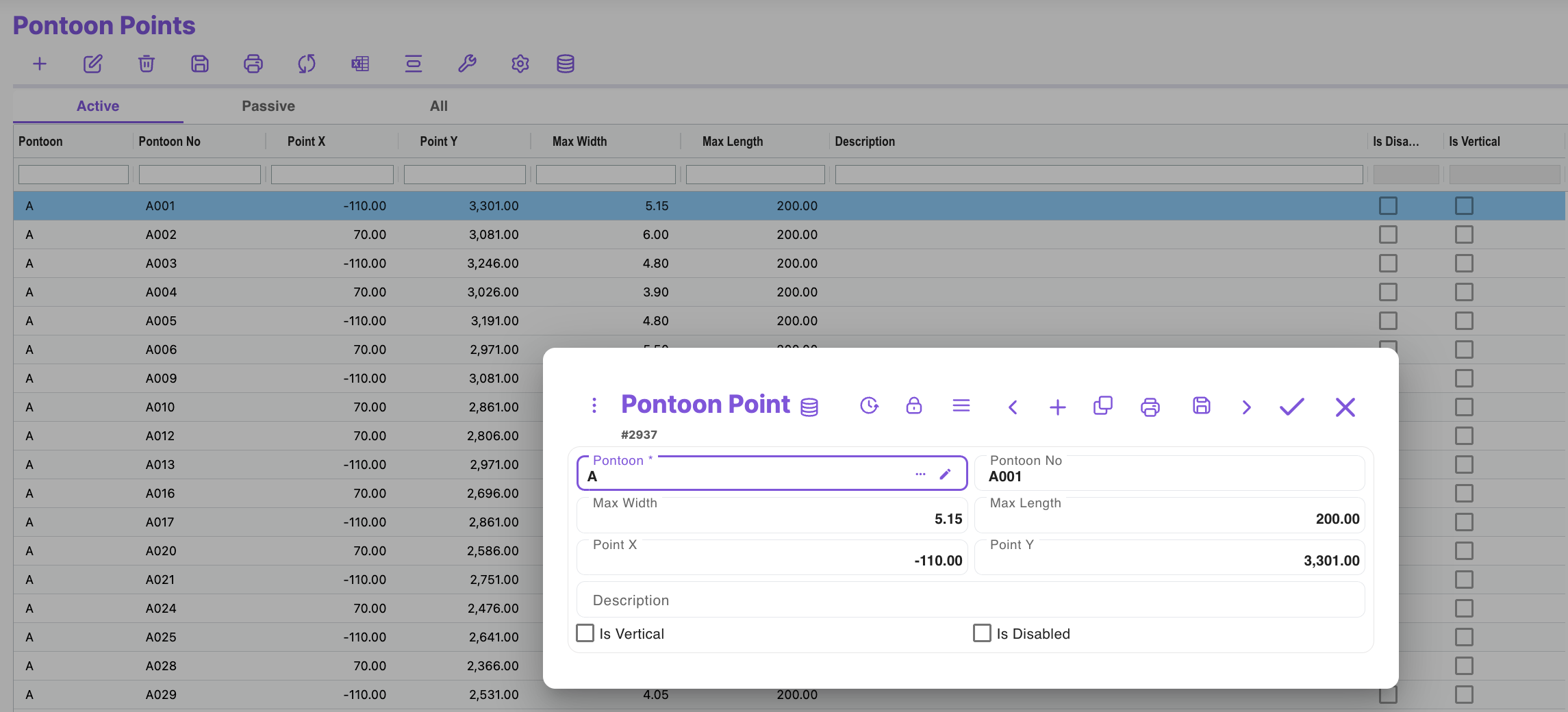Add a new record in dialog toolbar
Image resolution: width=1568 pixels, height=712 pixels.
pos(1057,407)
